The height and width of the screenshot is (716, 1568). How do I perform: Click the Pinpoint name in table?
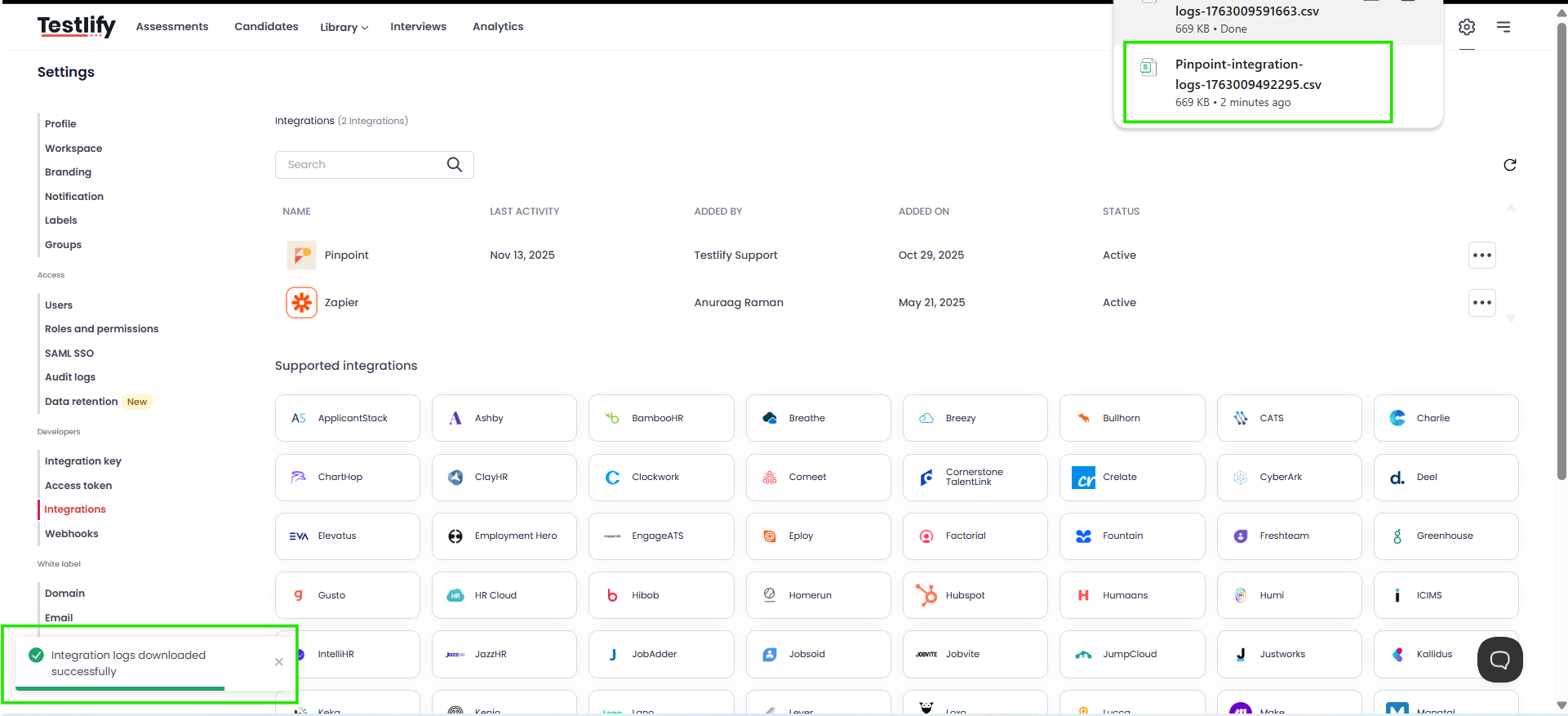point(347,256)
